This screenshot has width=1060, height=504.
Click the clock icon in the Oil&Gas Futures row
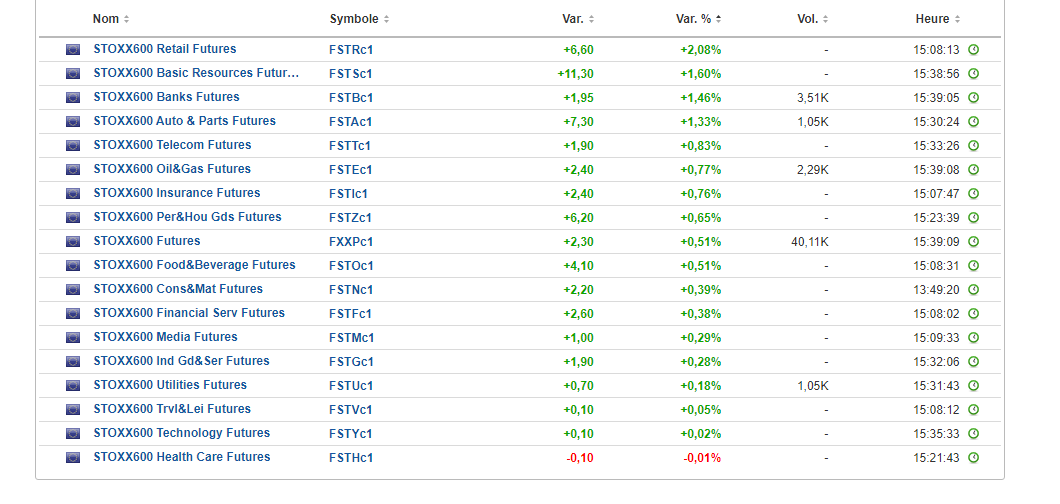(973, 169)
